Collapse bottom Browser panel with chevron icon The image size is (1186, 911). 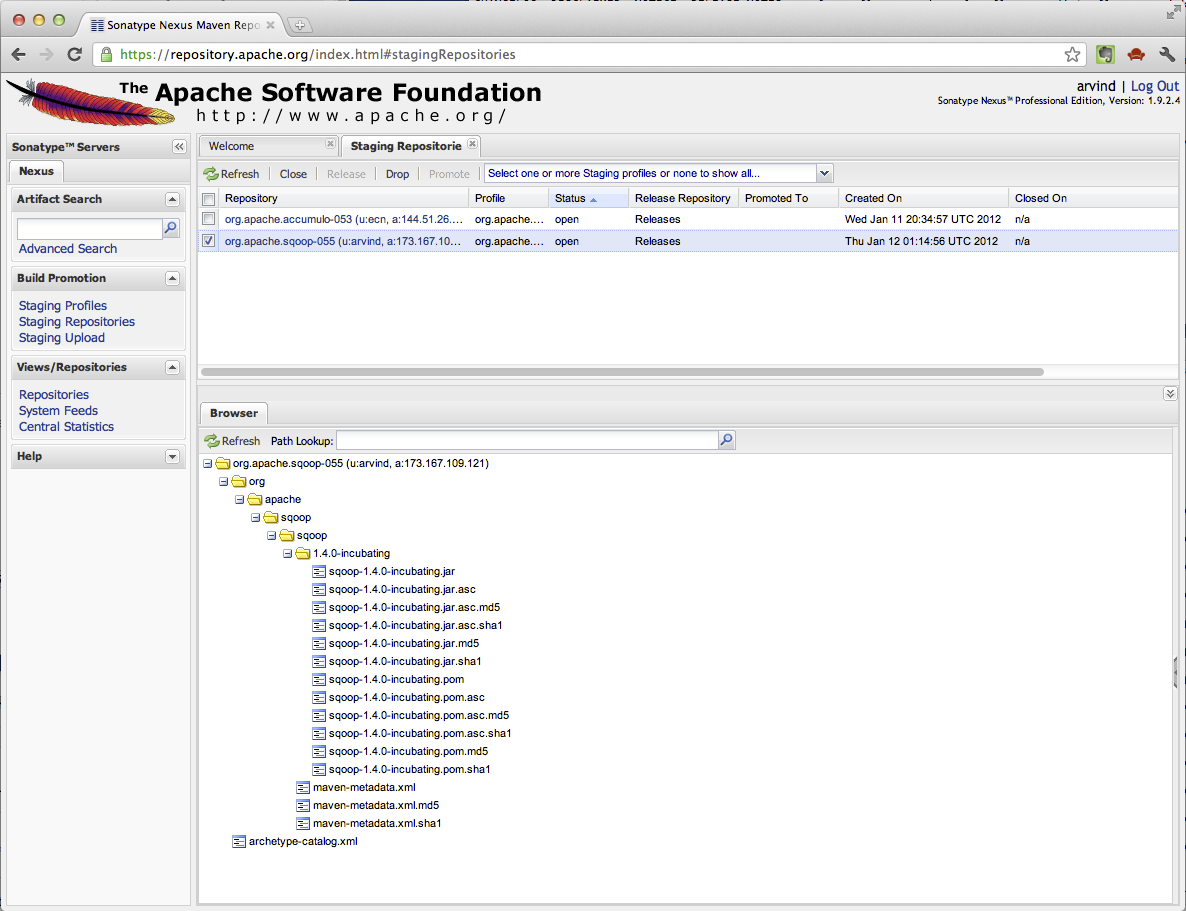[x=1170, y=393]
